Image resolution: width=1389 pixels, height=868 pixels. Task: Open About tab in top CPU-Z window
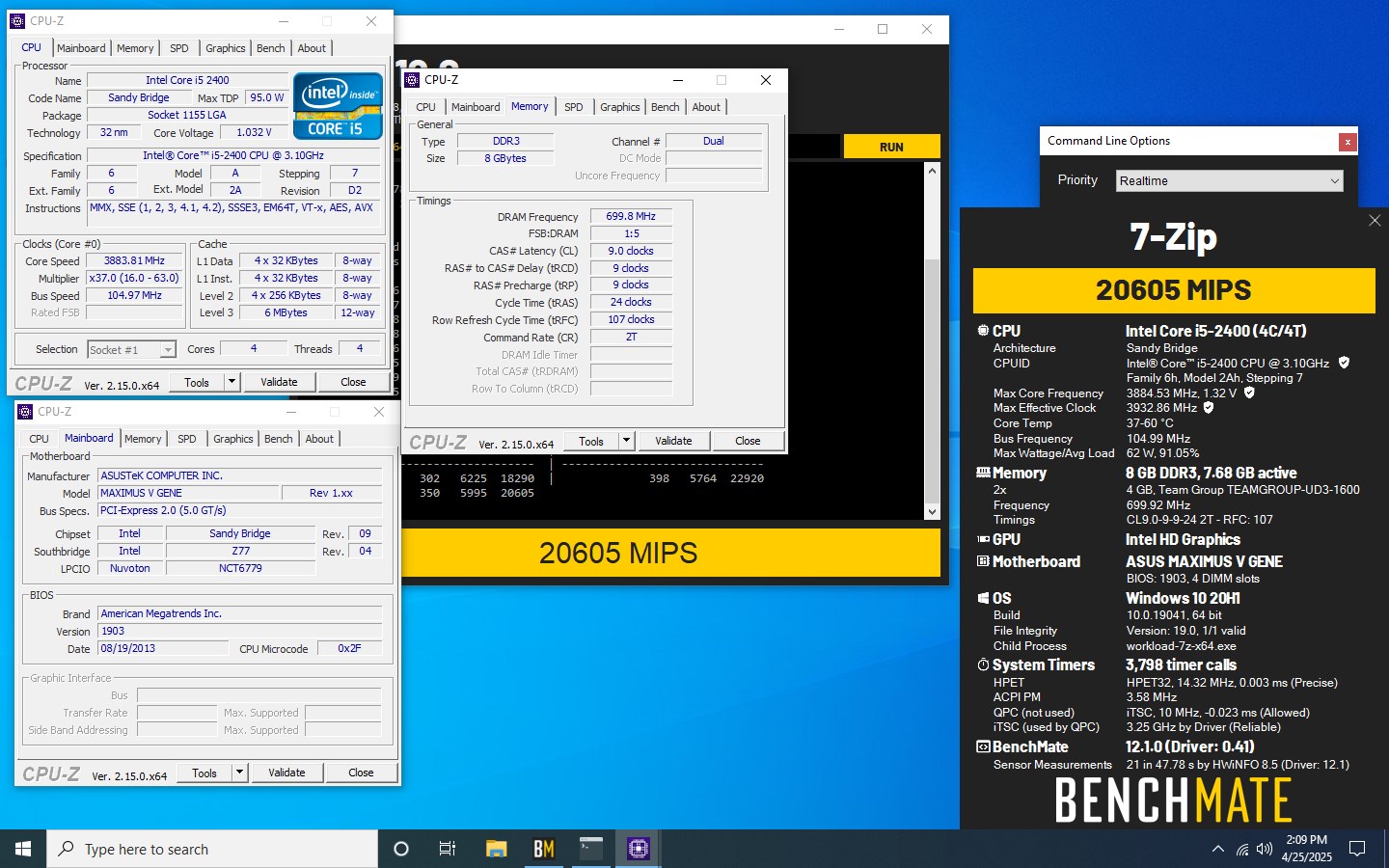pyautogui.click(x=312, y=48)
